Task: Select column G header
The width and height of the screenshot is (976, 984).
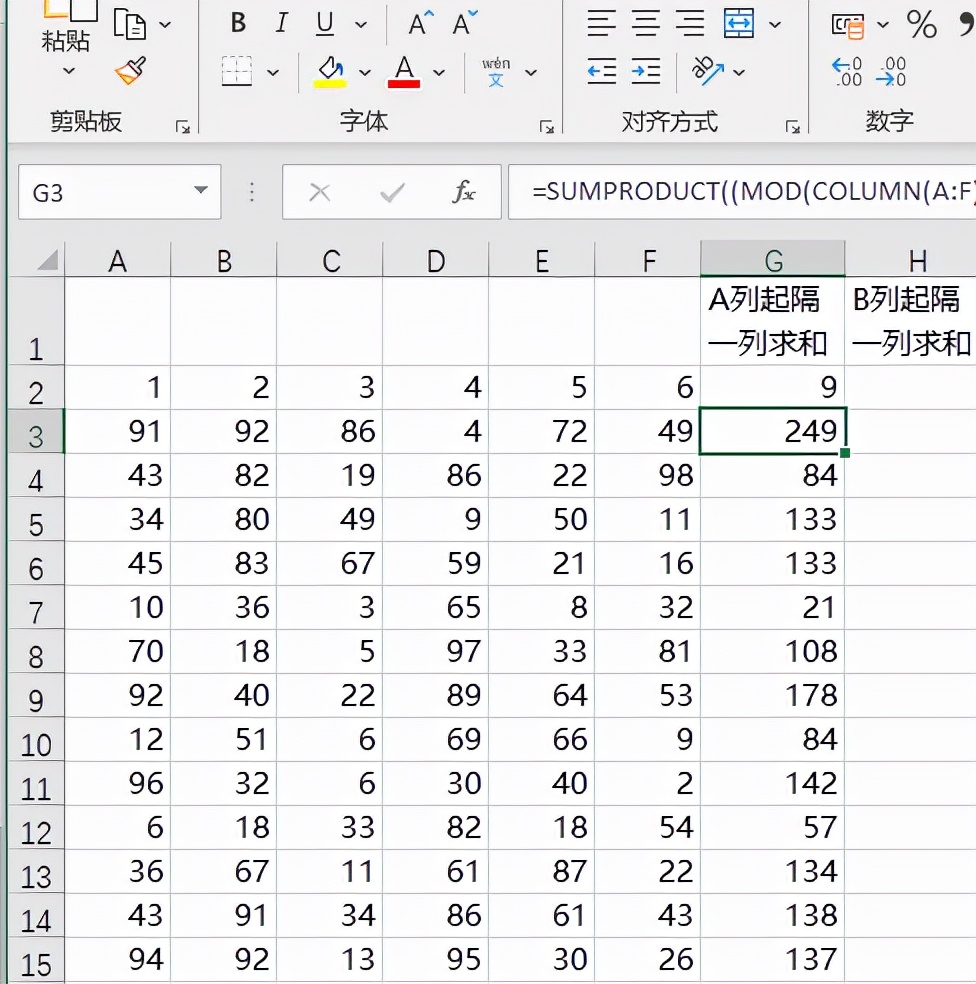Action: coord(773,260)
